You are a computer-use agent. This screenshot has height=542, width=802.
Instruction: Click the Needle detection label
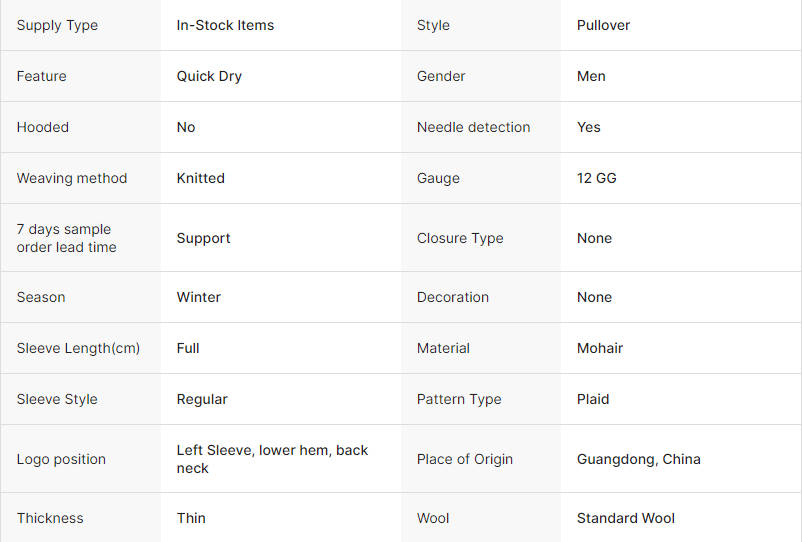coord(473,127)
